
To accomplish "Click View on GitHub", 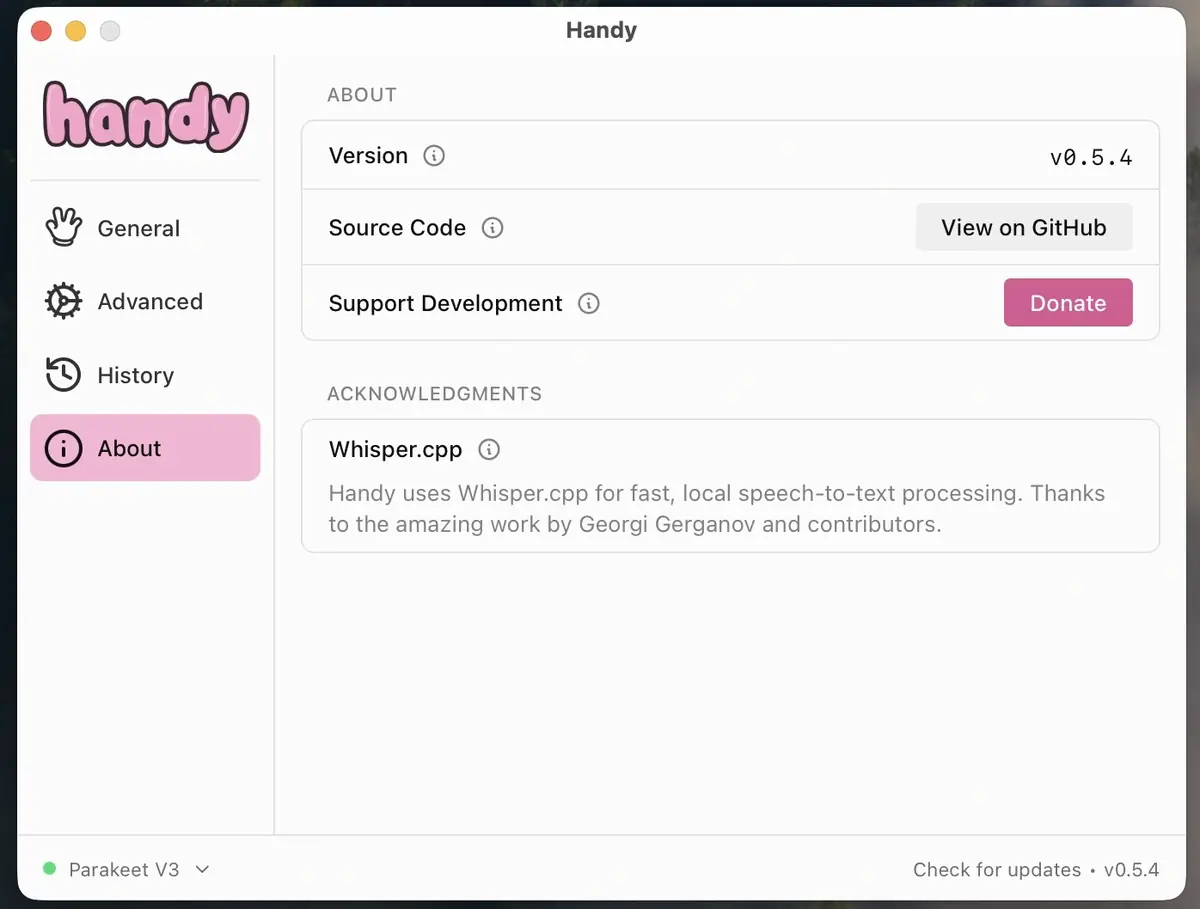I will (1023, 227).
